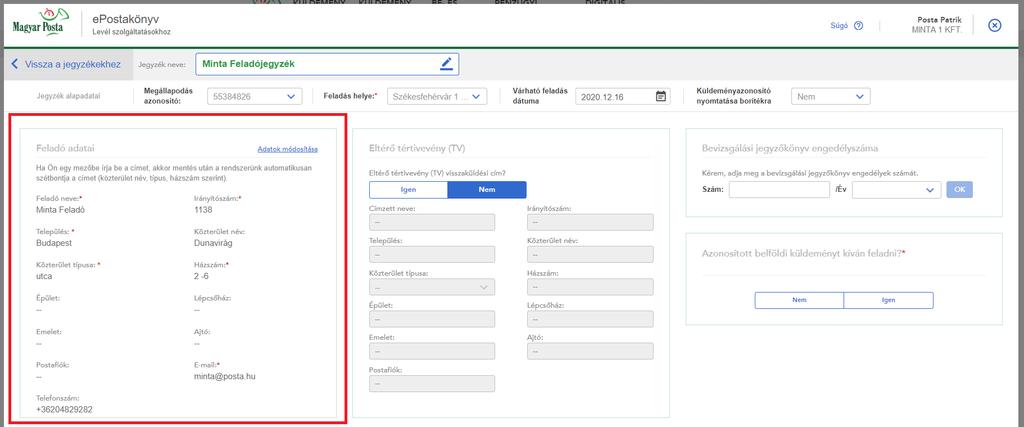Click the user name Posta Patrik
This screenshot has height=427, width=1024.
pos(939,20)
